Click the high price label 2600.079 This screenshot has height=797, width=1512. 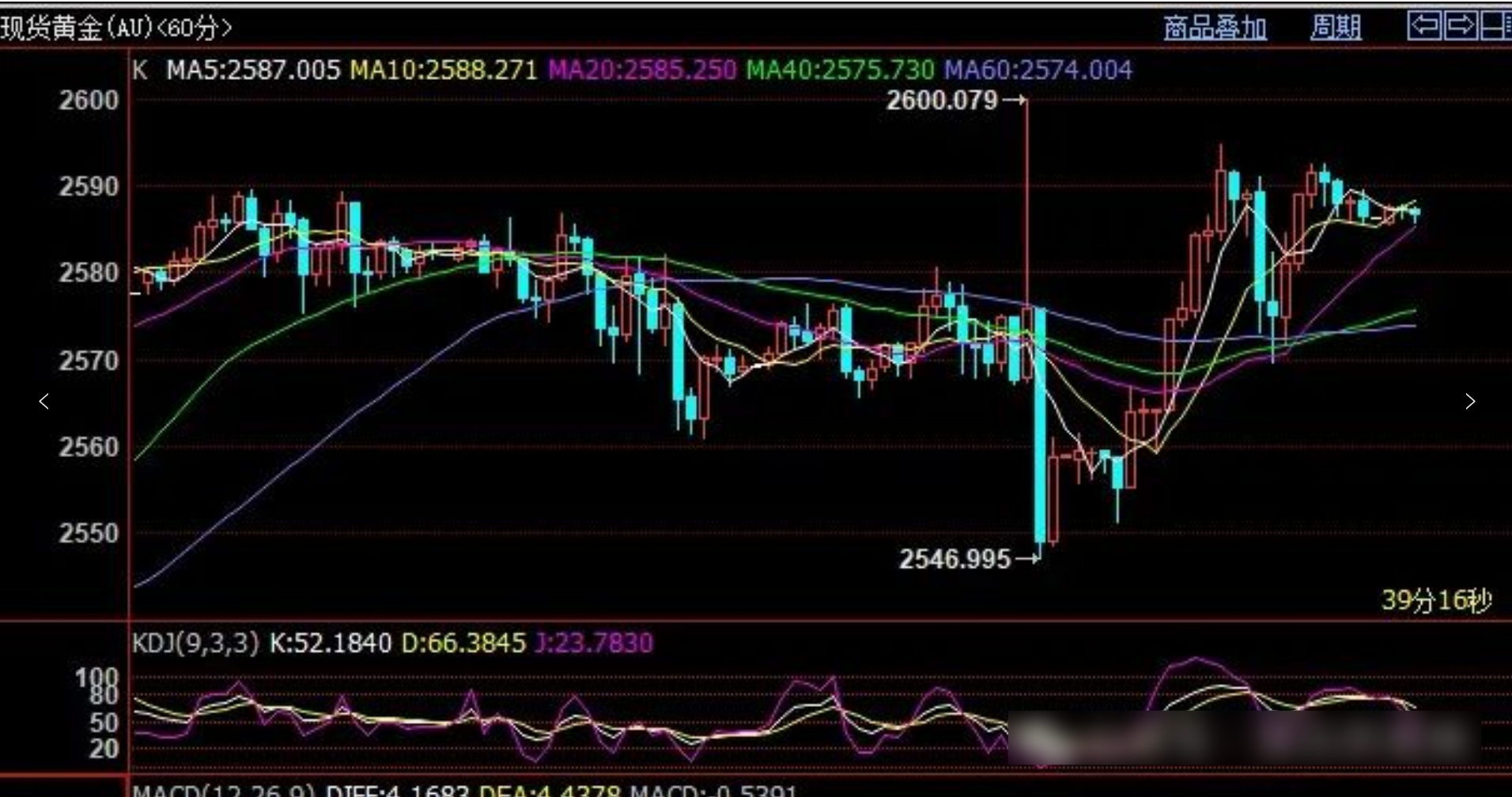click(942, 100)
